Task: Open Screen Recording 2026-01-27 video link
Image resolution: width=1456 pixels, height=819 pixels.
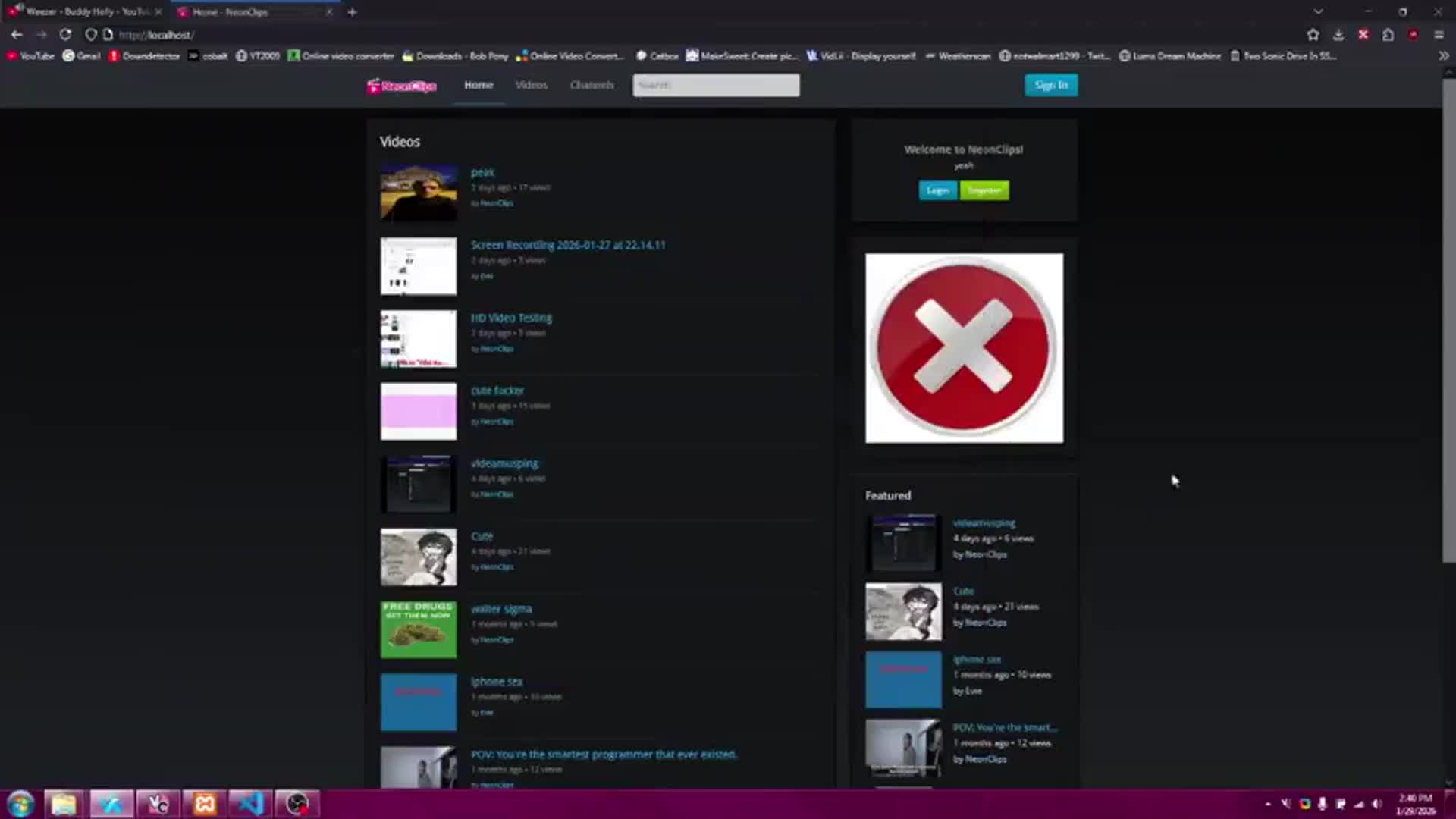Action: (568, 245)
